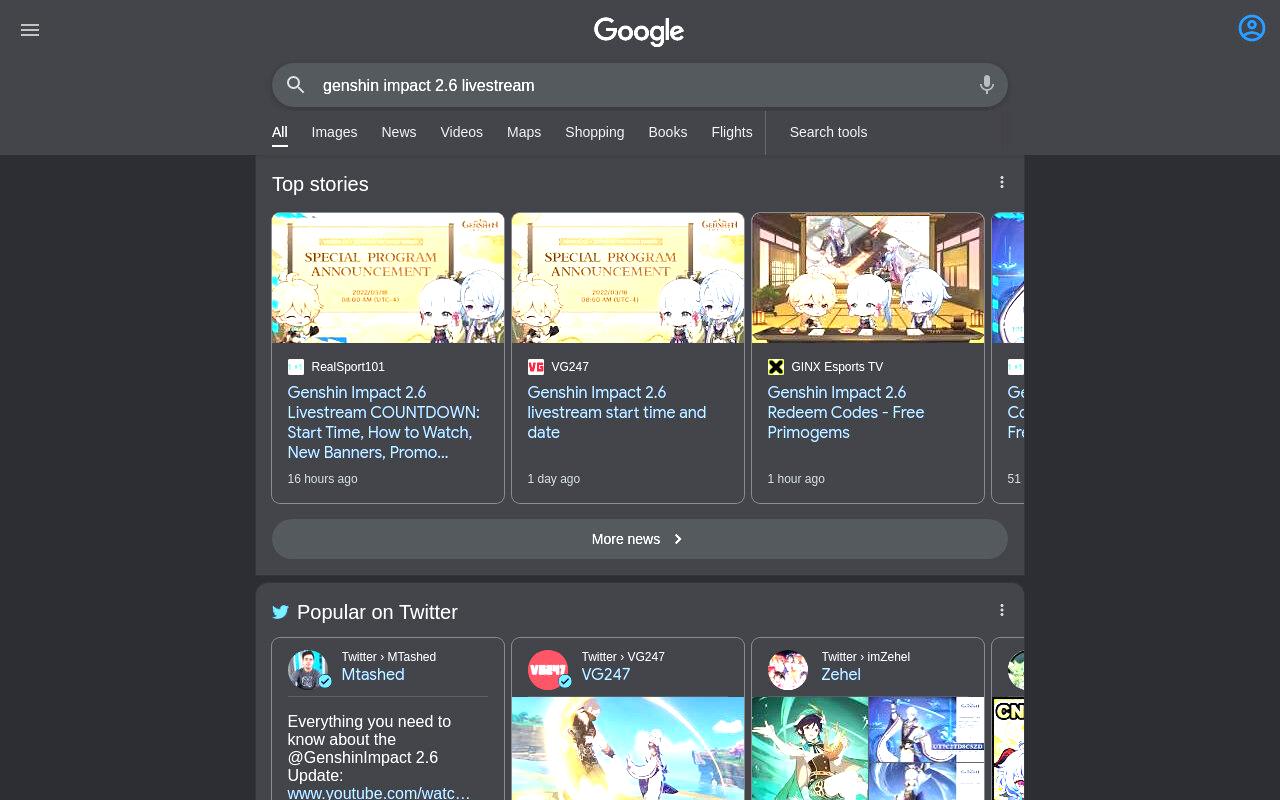Click the Top stories heading

(x=320, y=184)
